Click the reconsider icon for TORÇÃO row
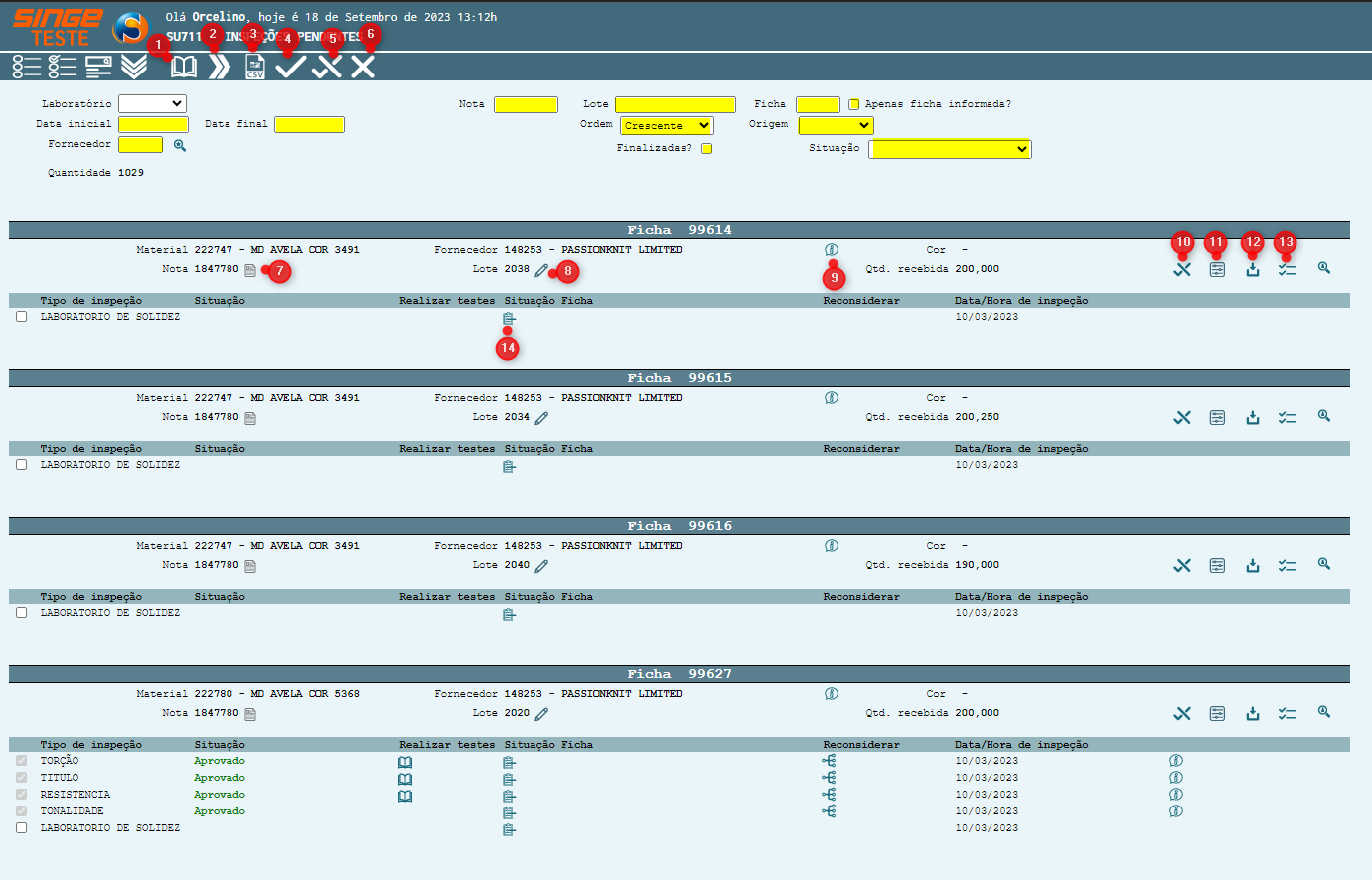 pyautogui.click(x=829, y=761)
